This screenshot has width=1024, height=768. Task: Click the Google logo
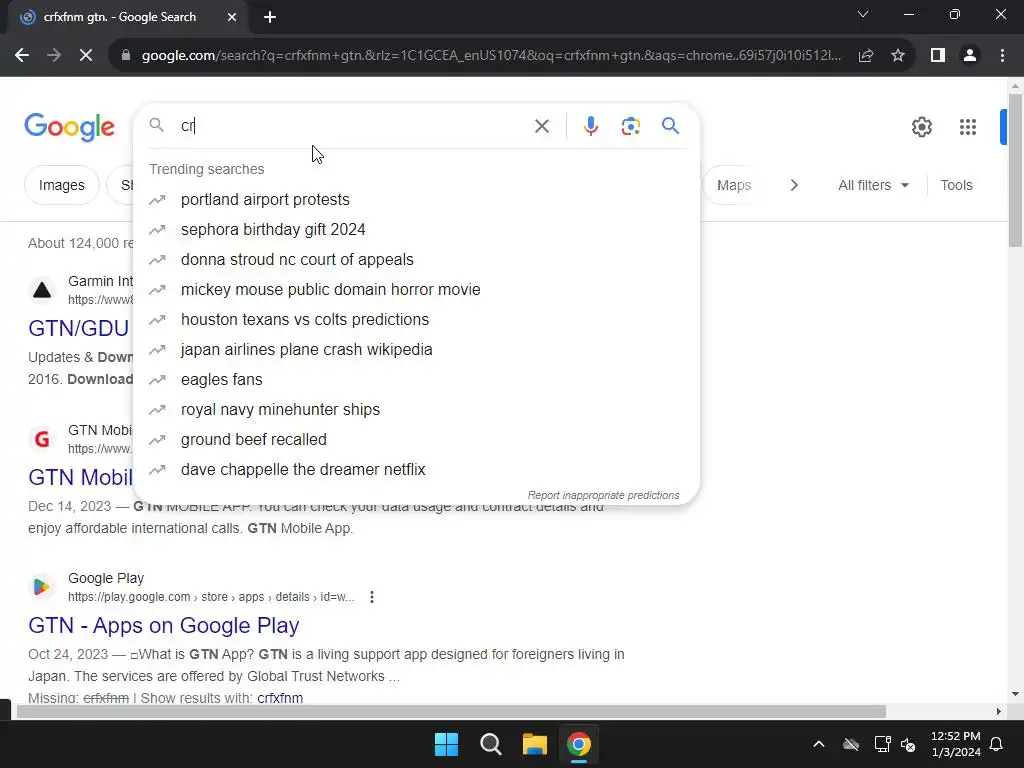point(69,127)
